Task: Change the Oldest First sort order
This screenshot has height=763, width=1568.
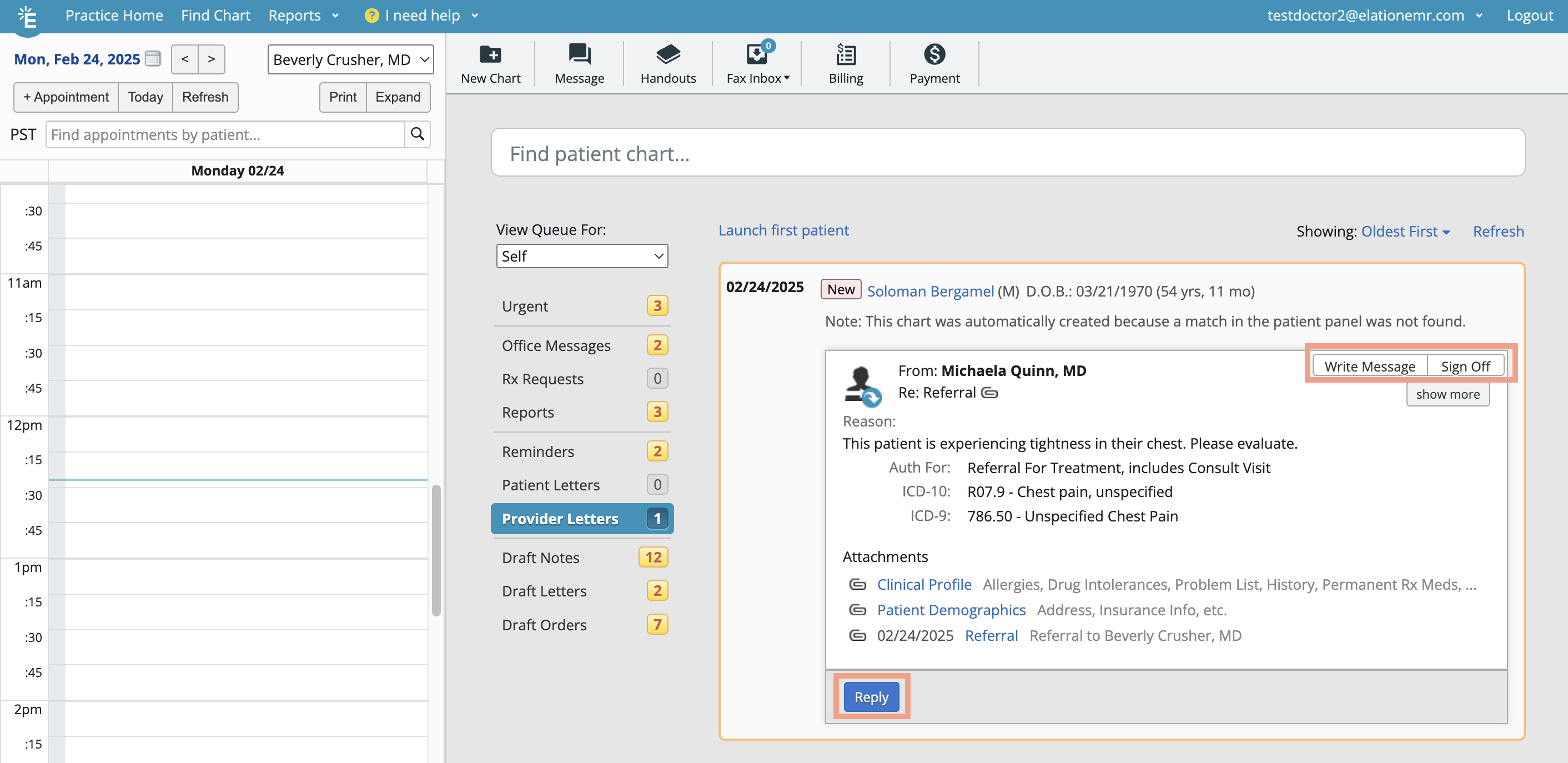Action: [x=1404, y=232]
